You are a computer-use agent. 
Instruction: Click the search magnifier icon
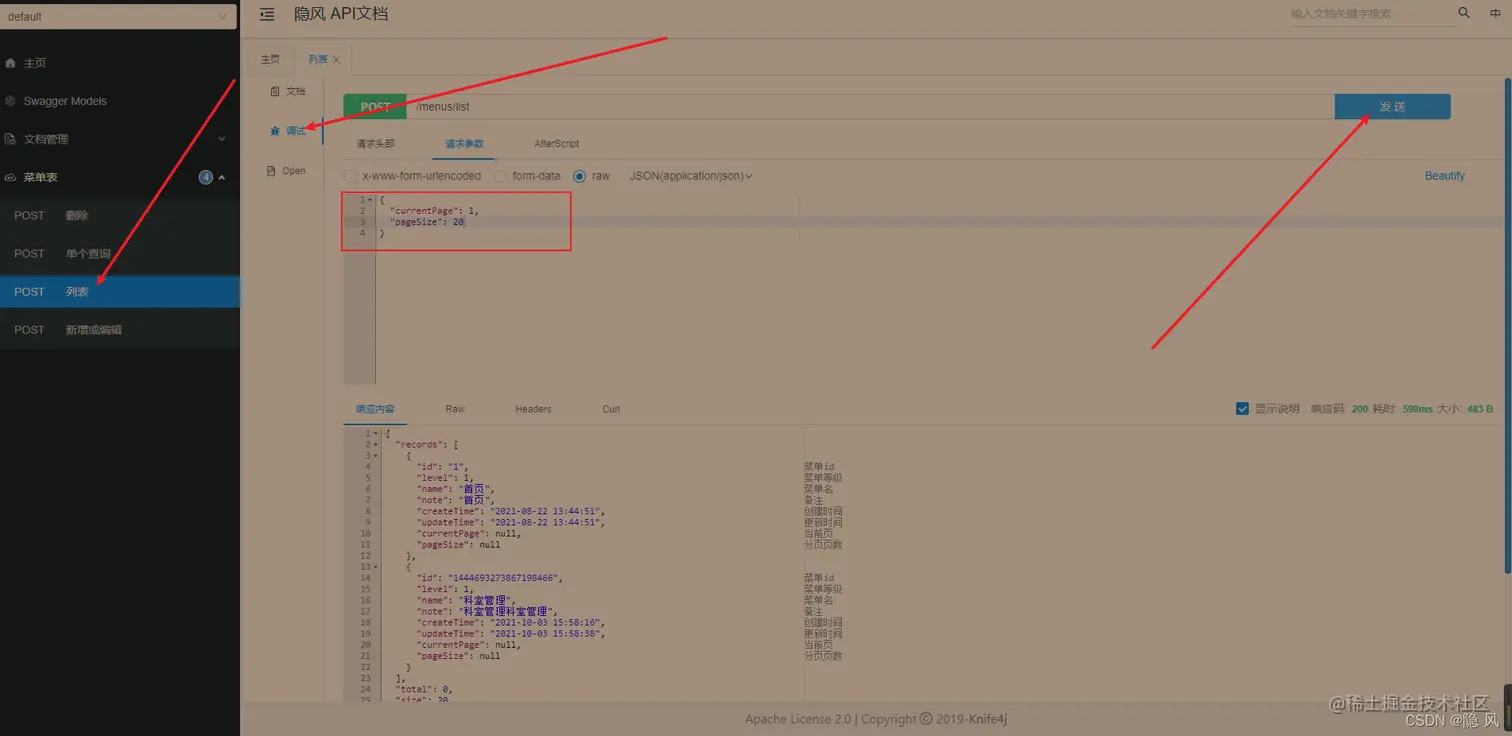[x=1464, y=13]
